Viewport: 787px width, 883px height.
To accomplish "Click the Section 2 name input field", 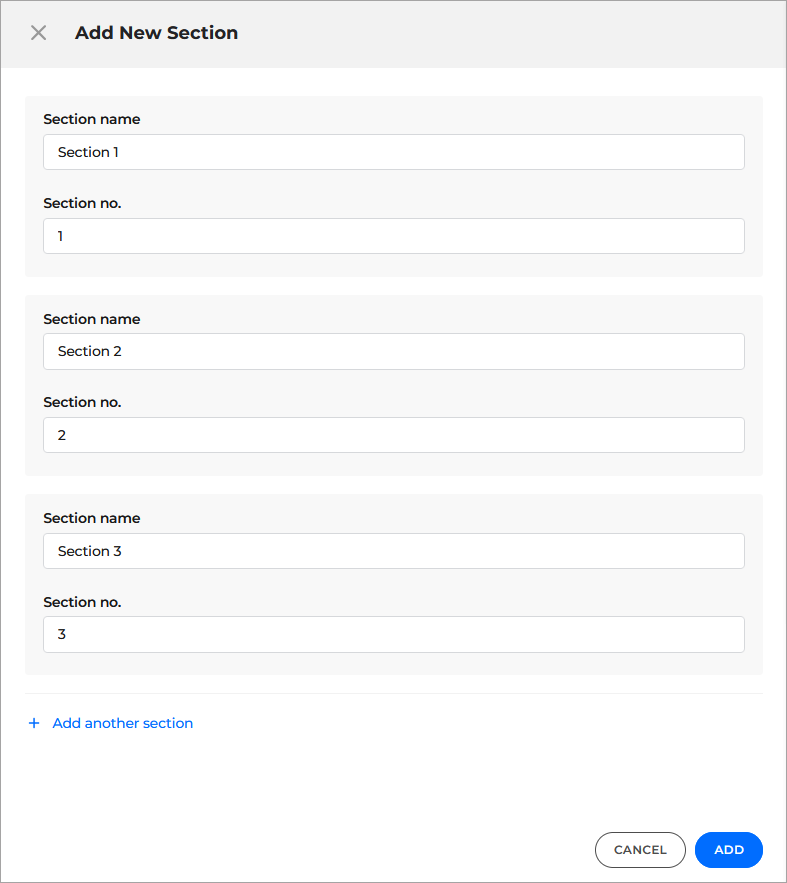I will (393, 351).
